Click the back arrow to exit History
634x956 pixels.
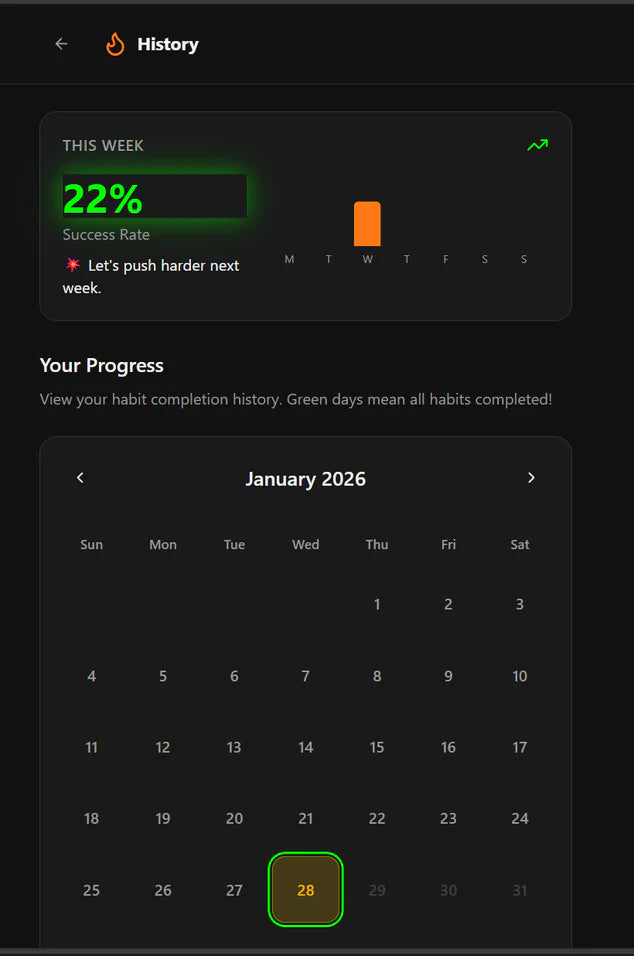tap(61, 44)
